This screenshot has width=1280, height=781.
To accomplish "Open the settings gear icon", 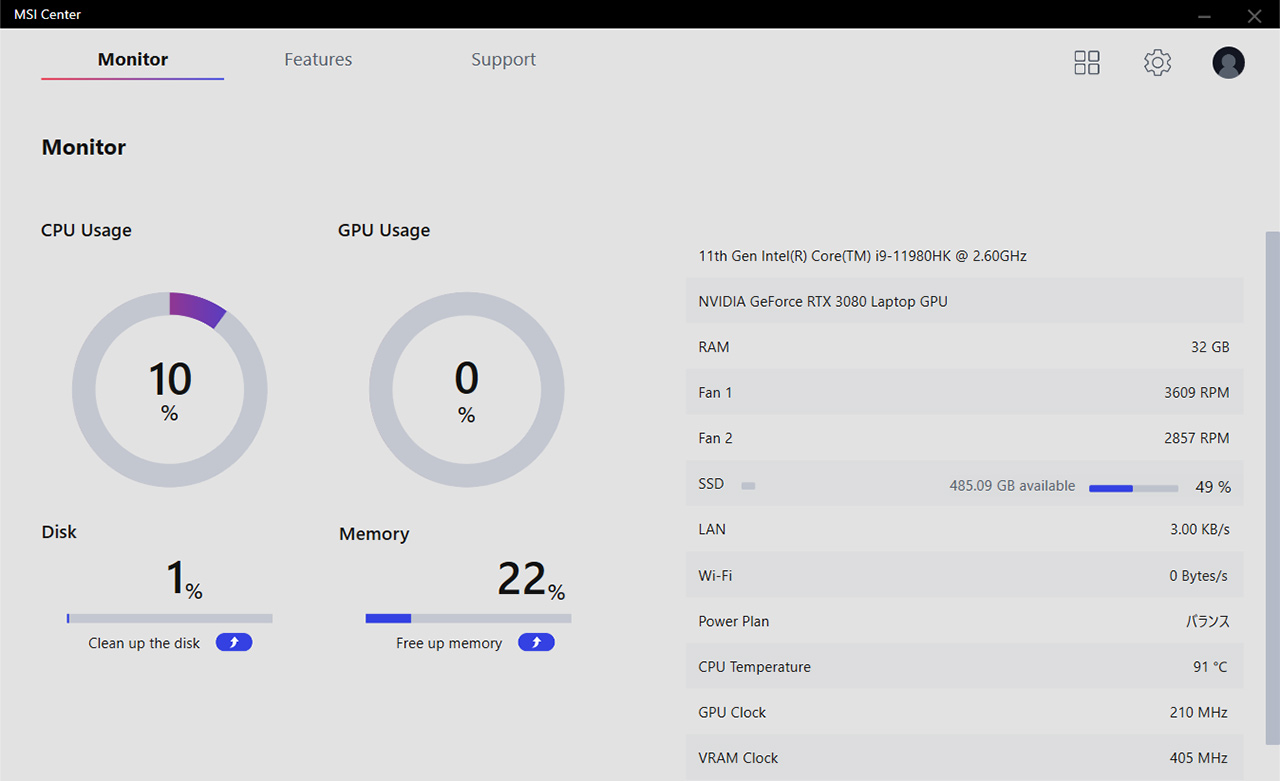I will click(1157, 62).
